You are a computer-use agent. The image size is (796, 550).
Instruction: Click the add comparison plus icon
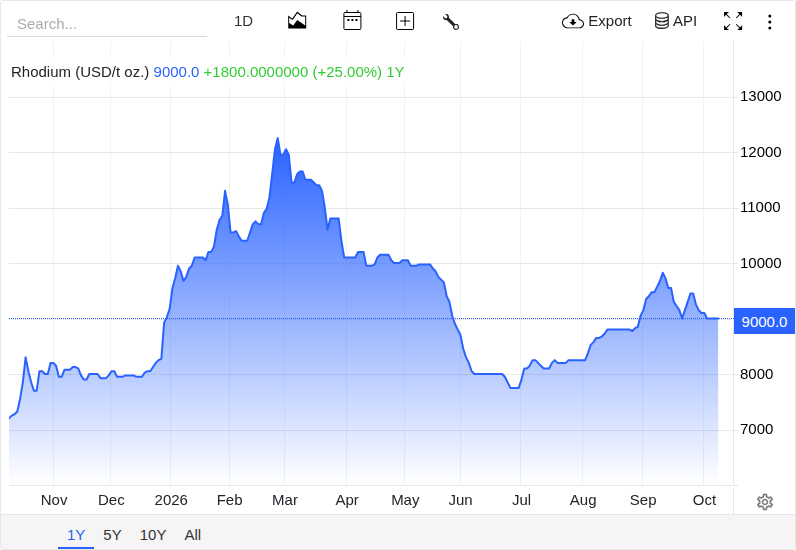405,21
